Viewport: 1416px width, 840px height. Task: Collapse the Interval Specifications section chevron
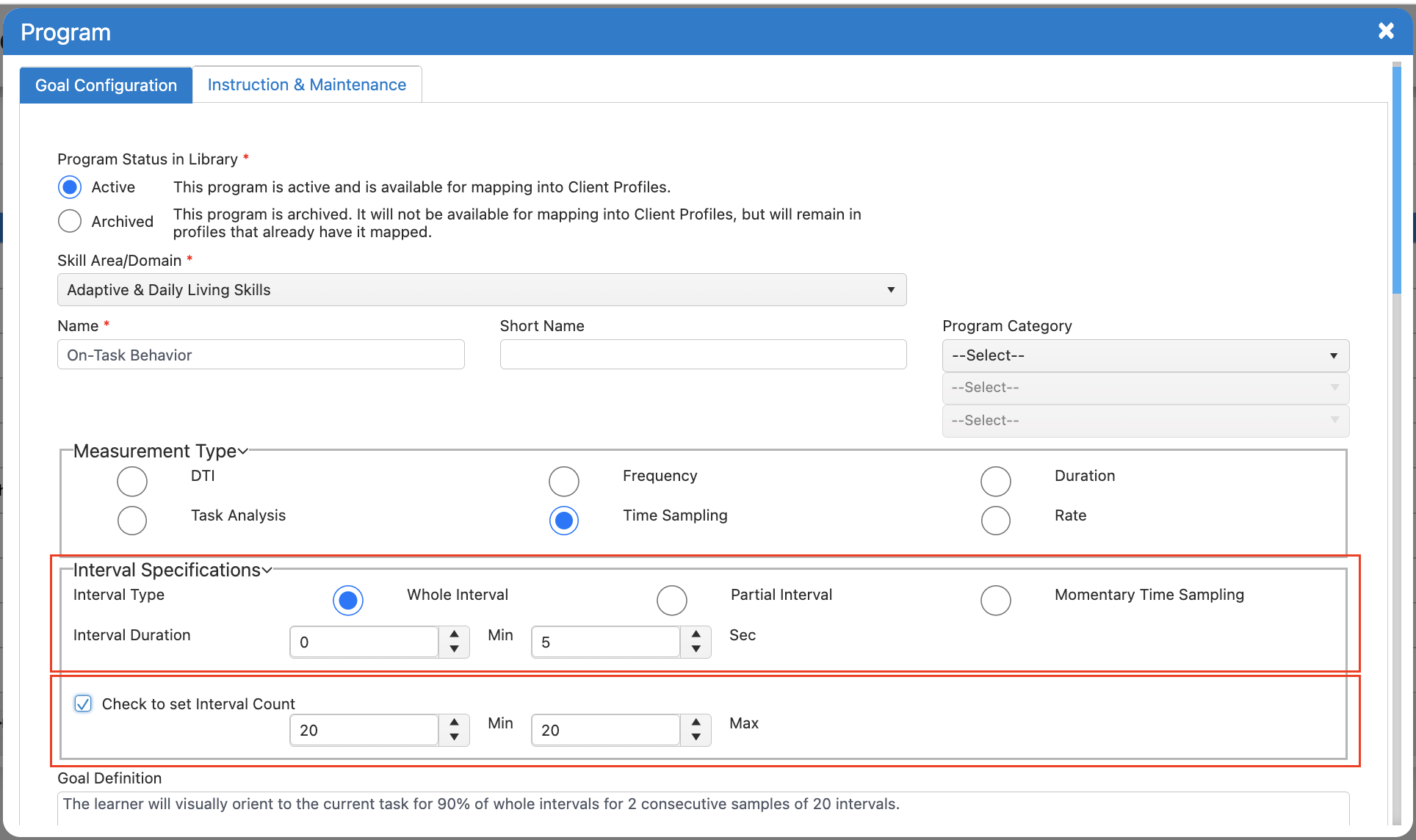(x=267, y=571)
